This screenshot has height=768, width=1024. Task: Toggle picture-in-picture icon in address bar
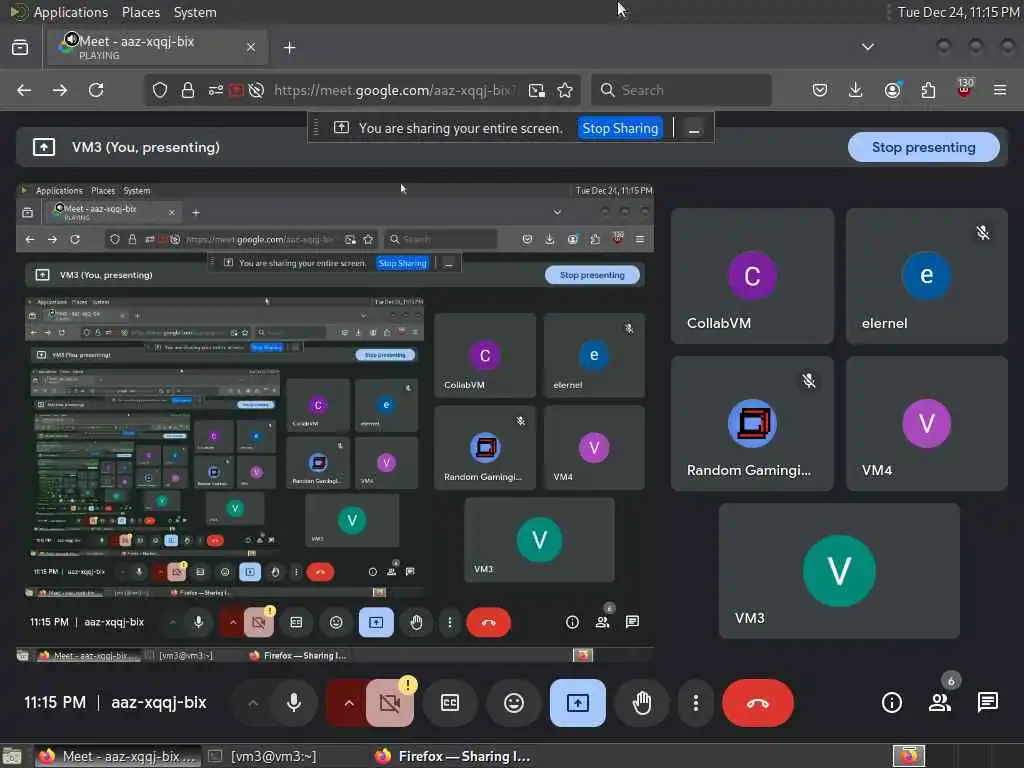coord(537,90)
